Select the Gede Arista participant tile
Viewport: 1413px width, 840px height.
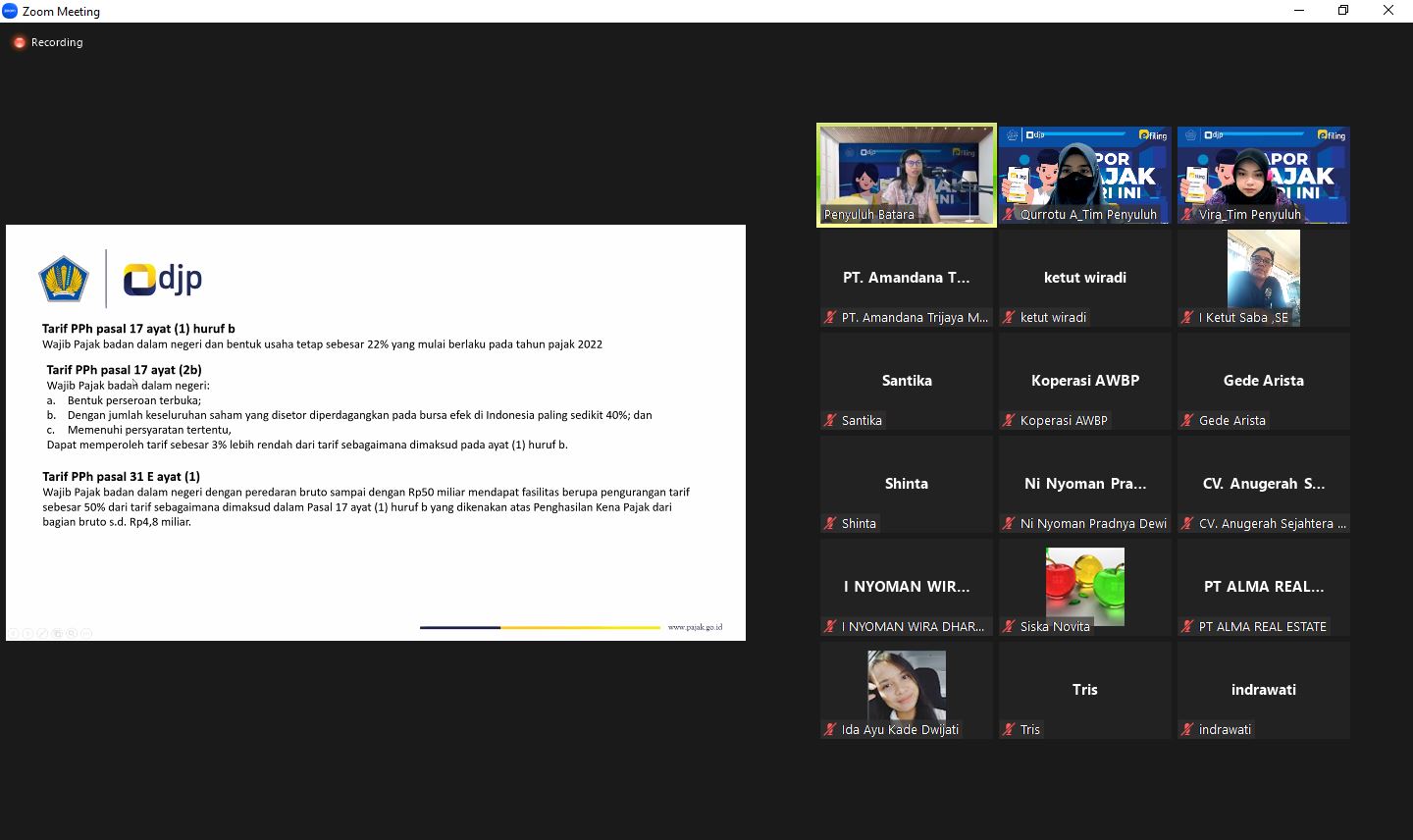[x=1263, y=381]
